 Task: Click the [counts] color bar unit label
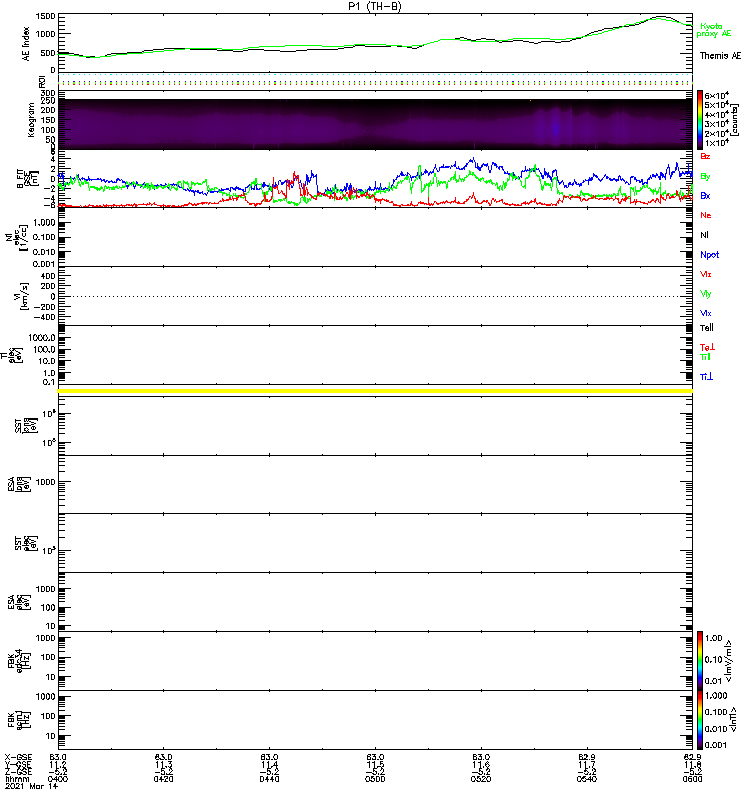pyautogui.click(x=734, y=120)
